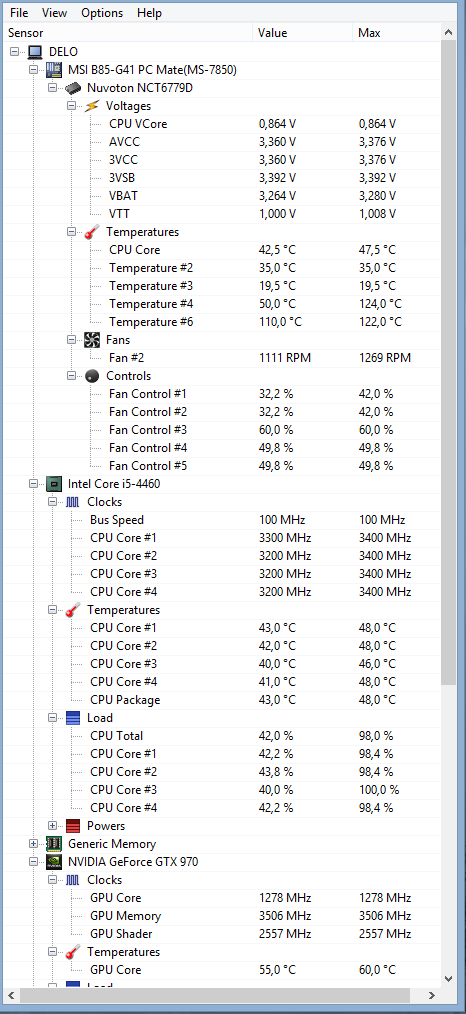Click the vertical scrollbar down arrow
The width and height of the screenshot is (466, 1014).
tap(448, 979)
